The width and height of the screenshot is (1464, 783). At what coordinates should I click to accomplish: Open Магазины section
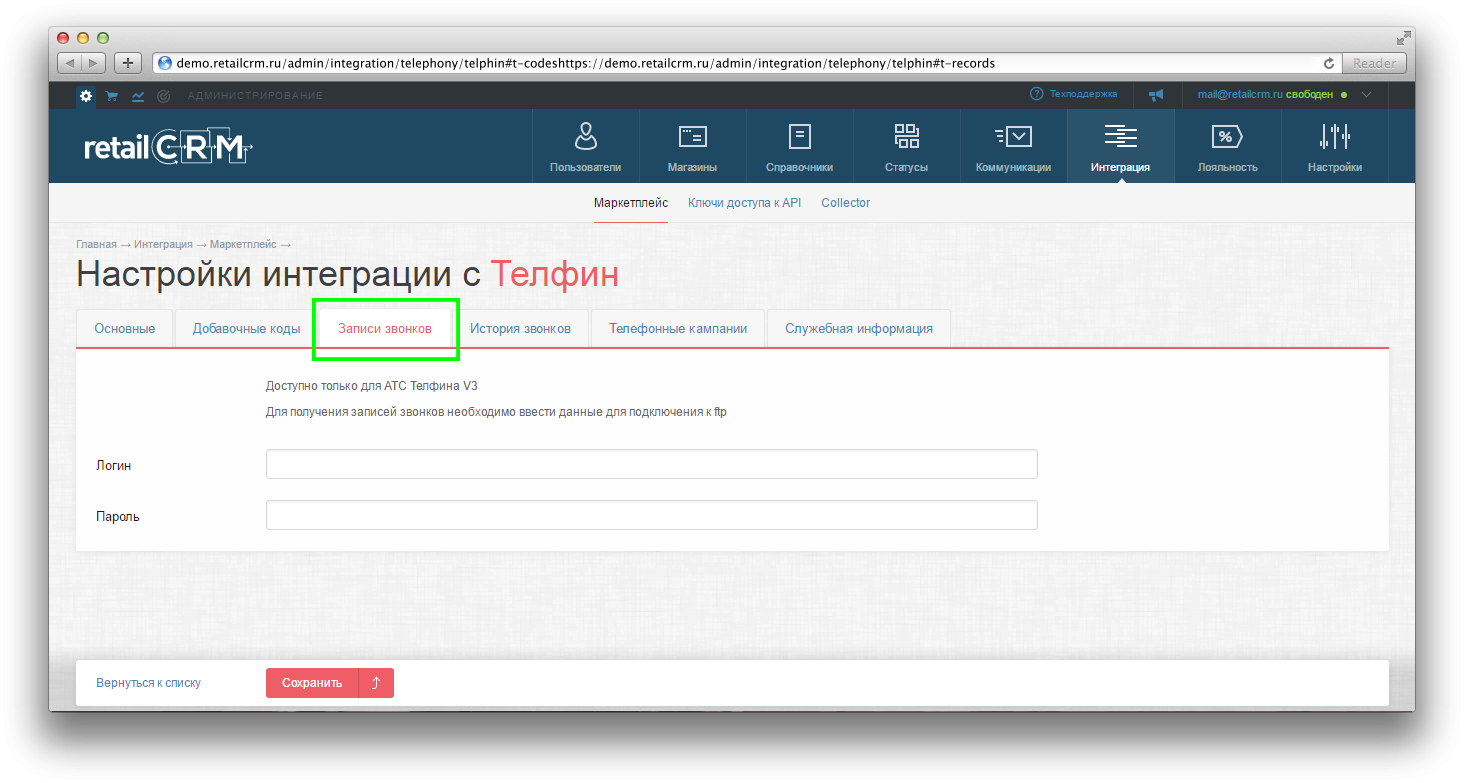tap(693, 146)
